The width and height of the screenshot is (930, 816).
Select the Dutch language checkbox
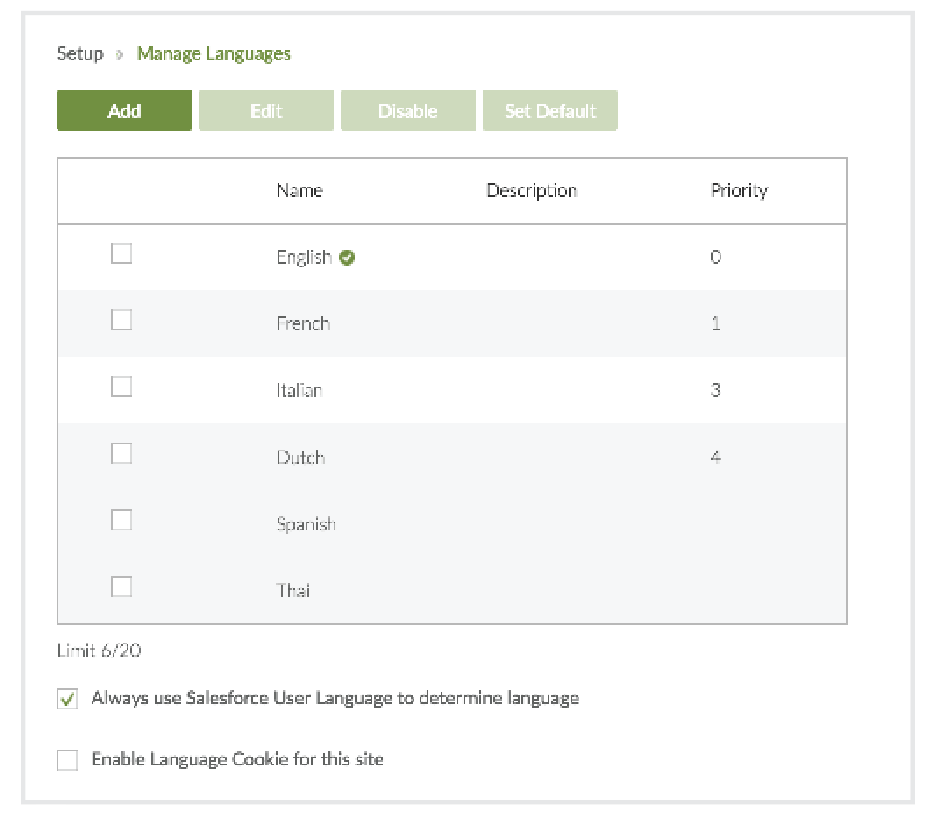(121, 453)
